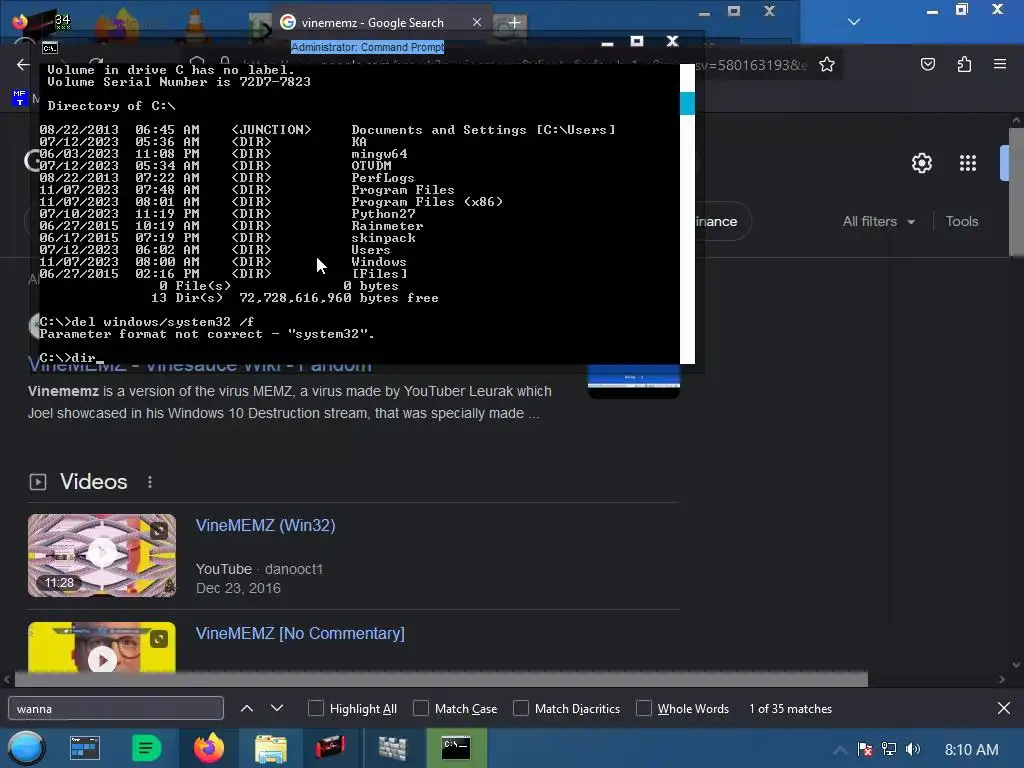Close the vinememz Google Search tab

point(477,22)
